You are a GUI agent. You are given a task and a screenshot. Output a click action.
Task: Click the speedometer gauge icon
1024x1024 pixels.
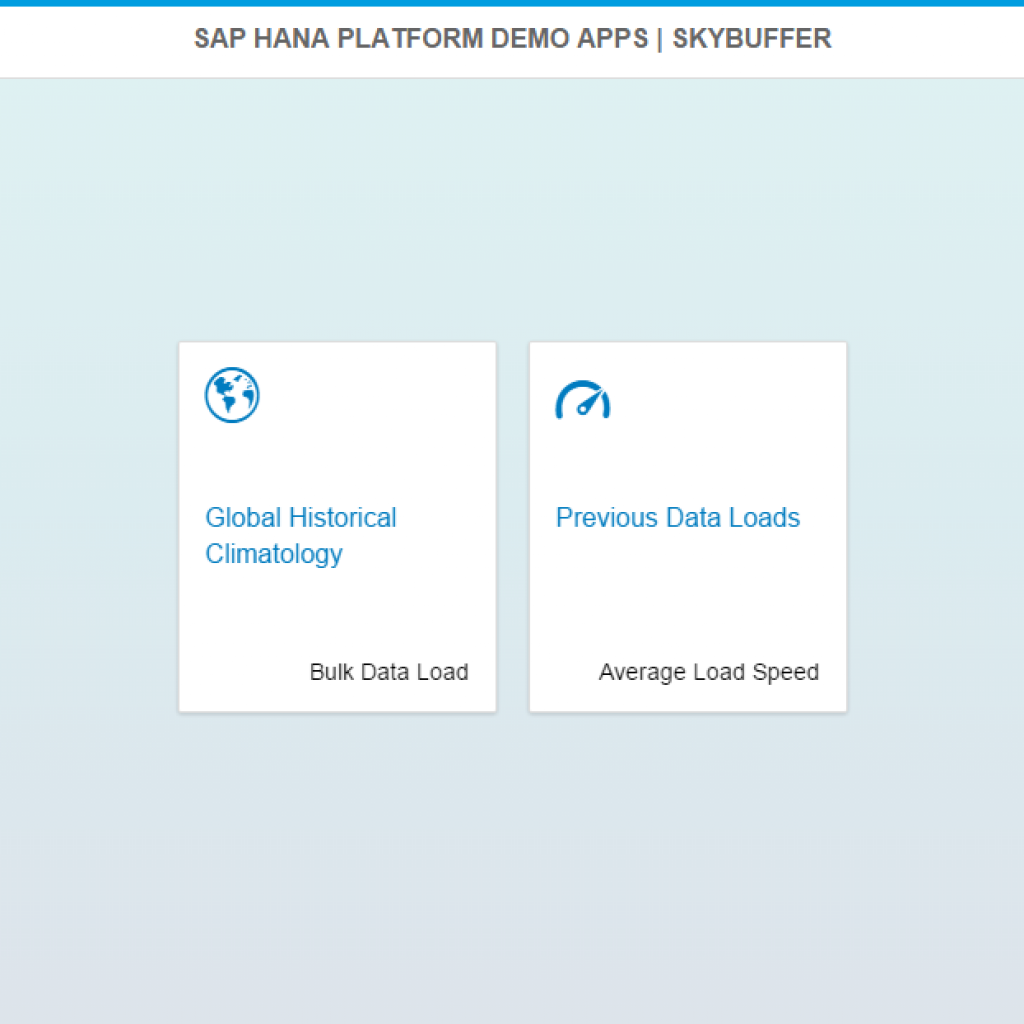tap(583, 399)
